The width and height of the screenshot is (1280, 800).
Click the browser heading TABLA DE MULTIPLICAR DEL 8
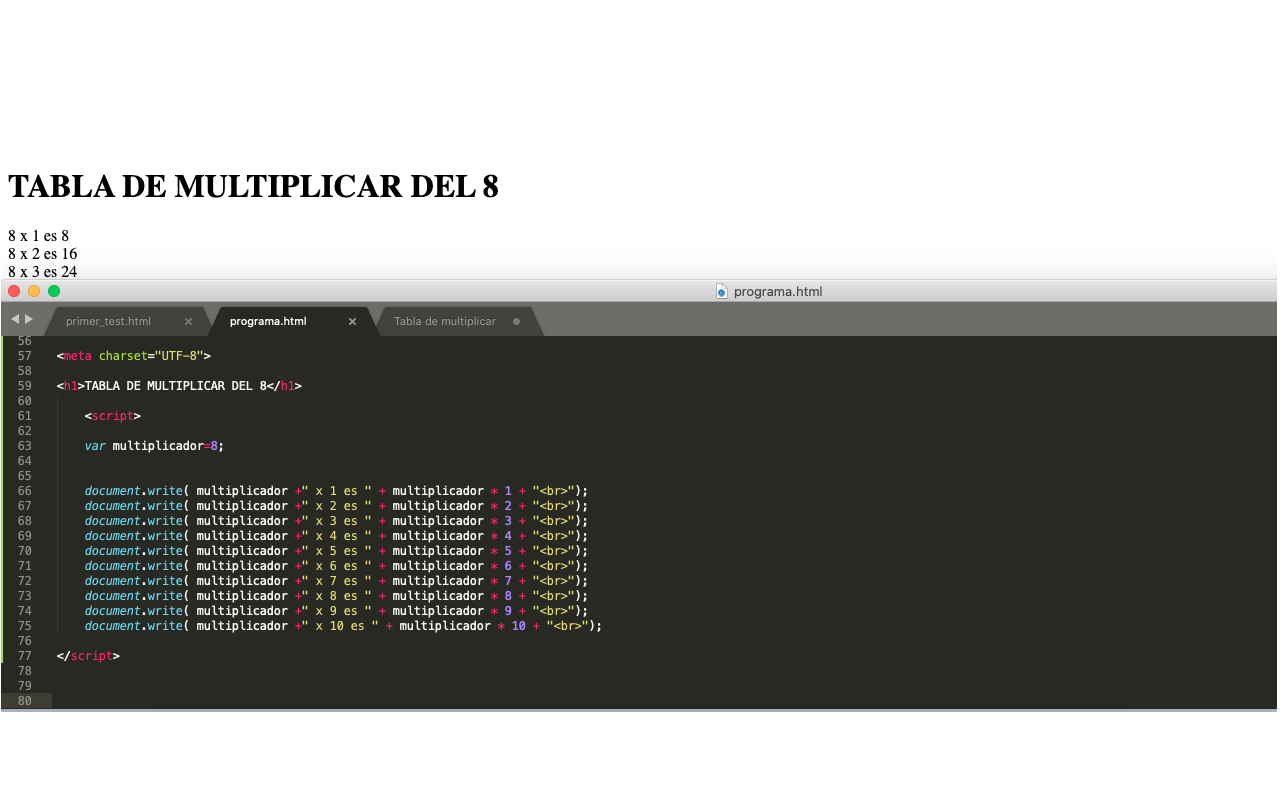pyautogui.click(x=253, y=186)
